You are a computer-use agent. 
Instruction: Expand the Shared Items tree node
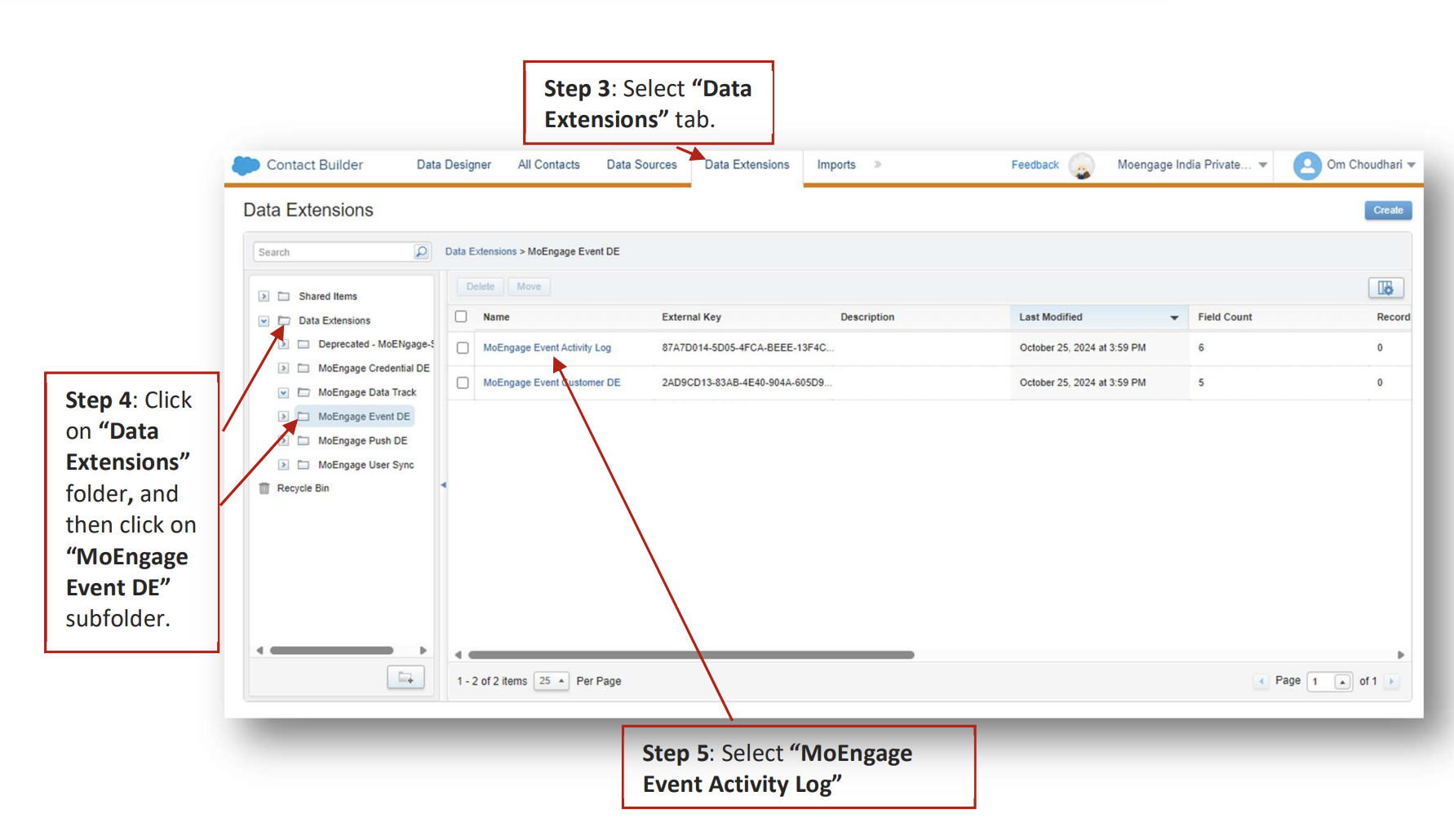264,296
